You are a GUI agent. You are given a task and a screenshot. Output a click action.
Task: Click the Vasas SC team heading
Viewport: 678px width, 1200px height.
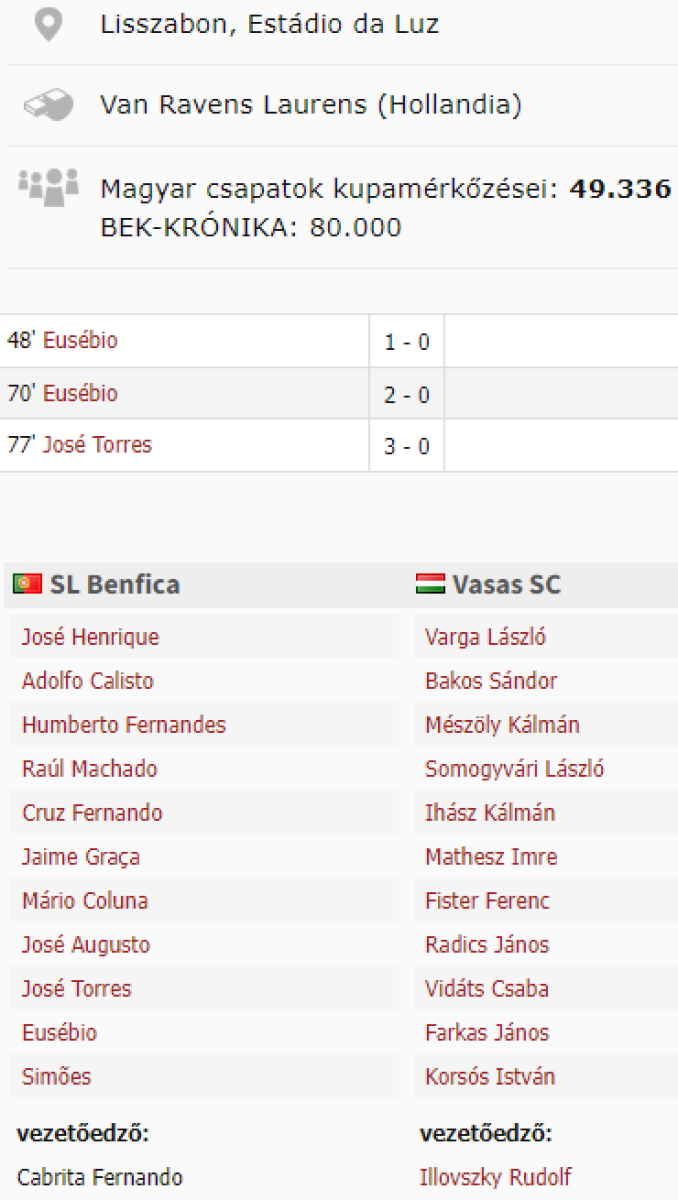coord(506,584)
